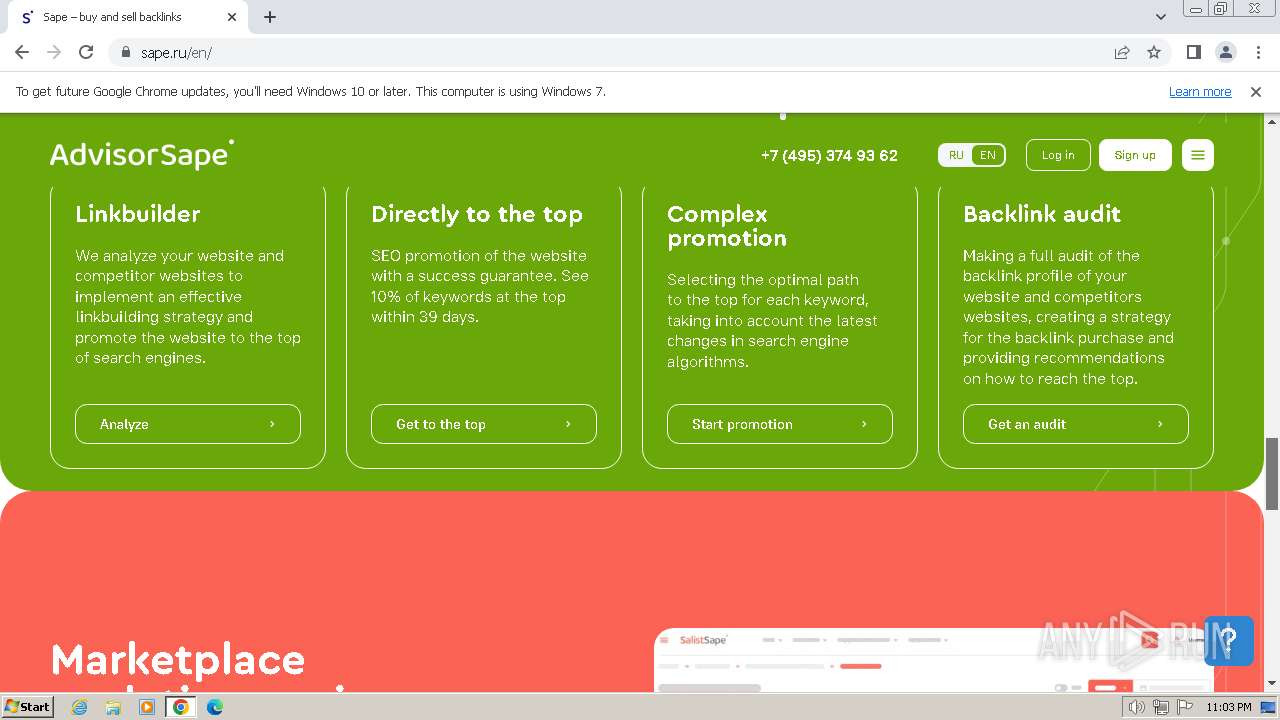Open media player from taskbar
This screenshot has width=1280, height=720.
(146, 707)
